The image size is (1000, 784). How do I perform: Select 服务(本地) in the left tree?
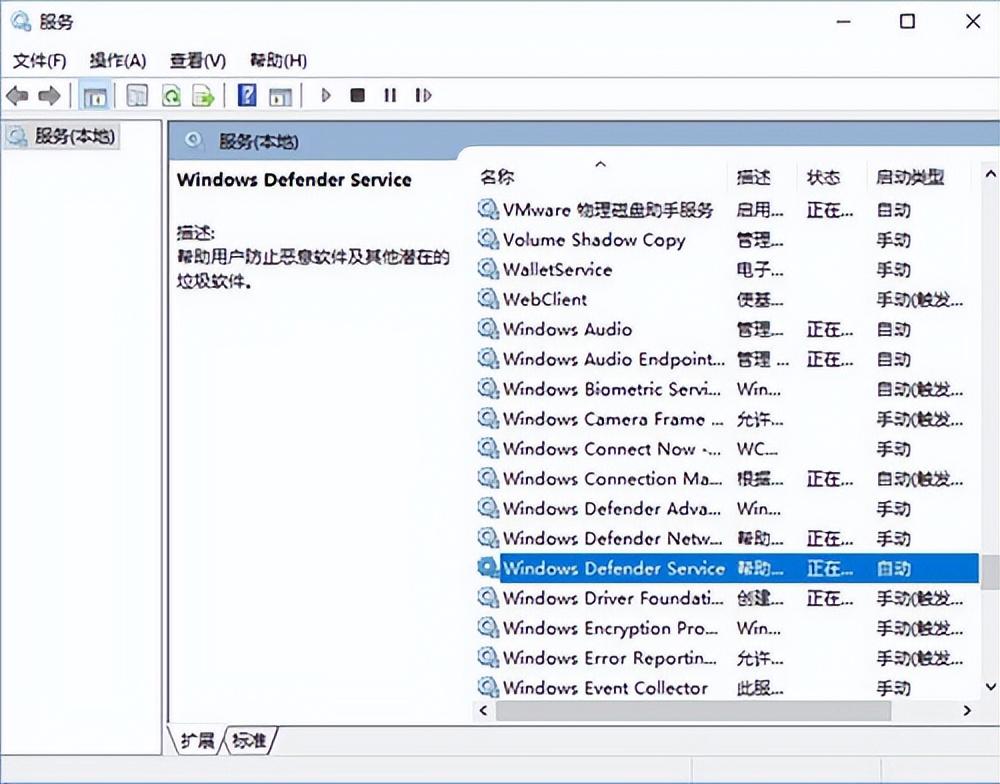pyautogui.click(x=62, y=136)
